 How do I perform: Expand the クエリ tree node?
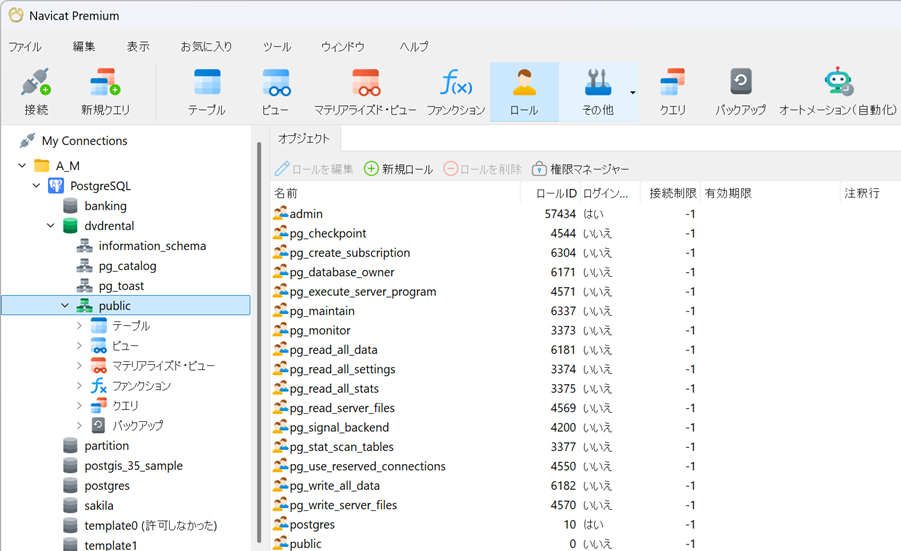[x=79, y=406]
